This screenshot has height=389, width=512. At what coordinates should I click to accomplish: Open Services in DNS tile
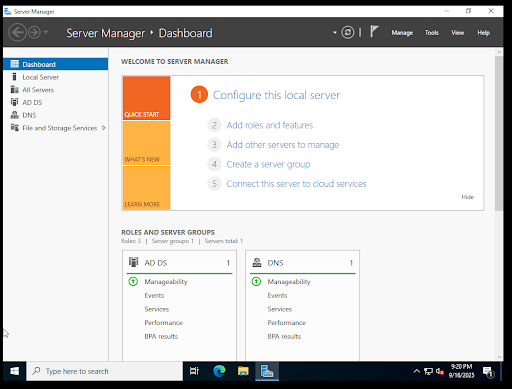click(x=280, y=309)
